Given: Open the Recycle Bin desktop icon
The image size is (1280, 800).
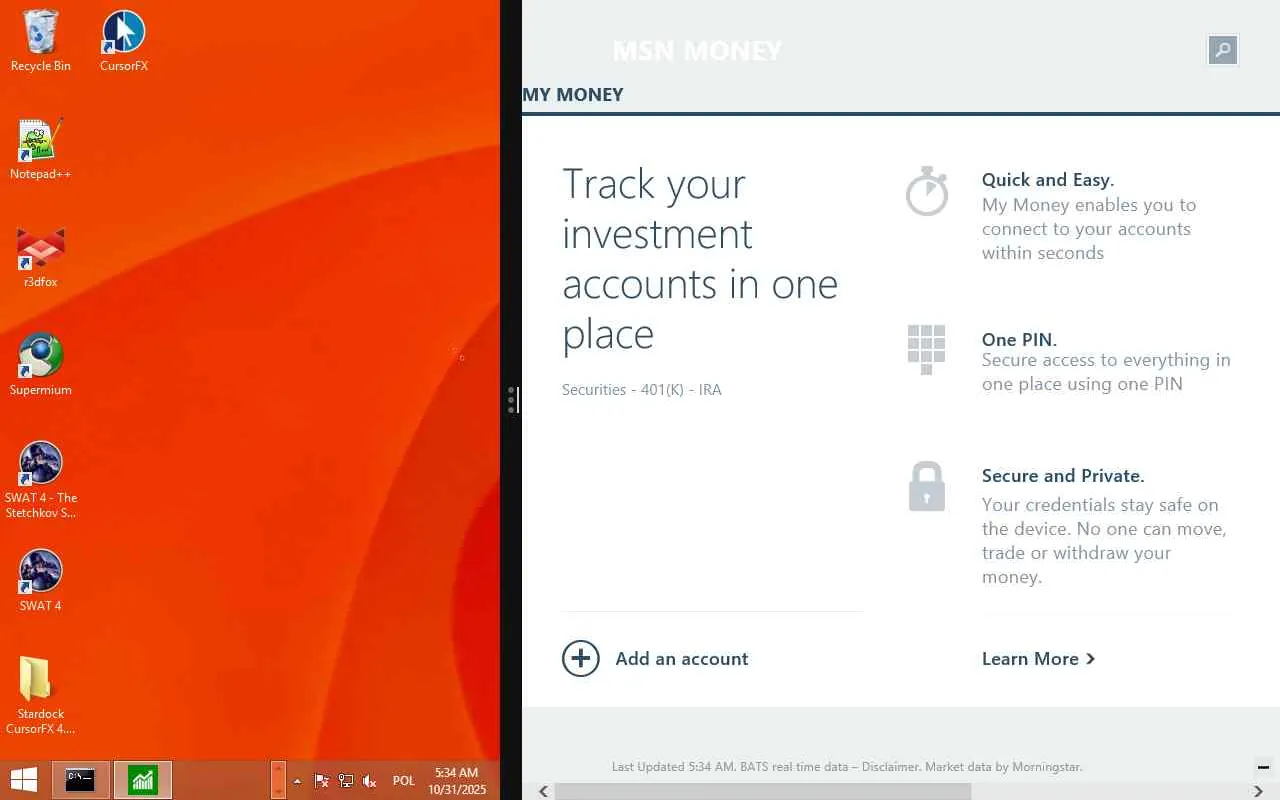Looking at the screenshot, I should (41, 41).
